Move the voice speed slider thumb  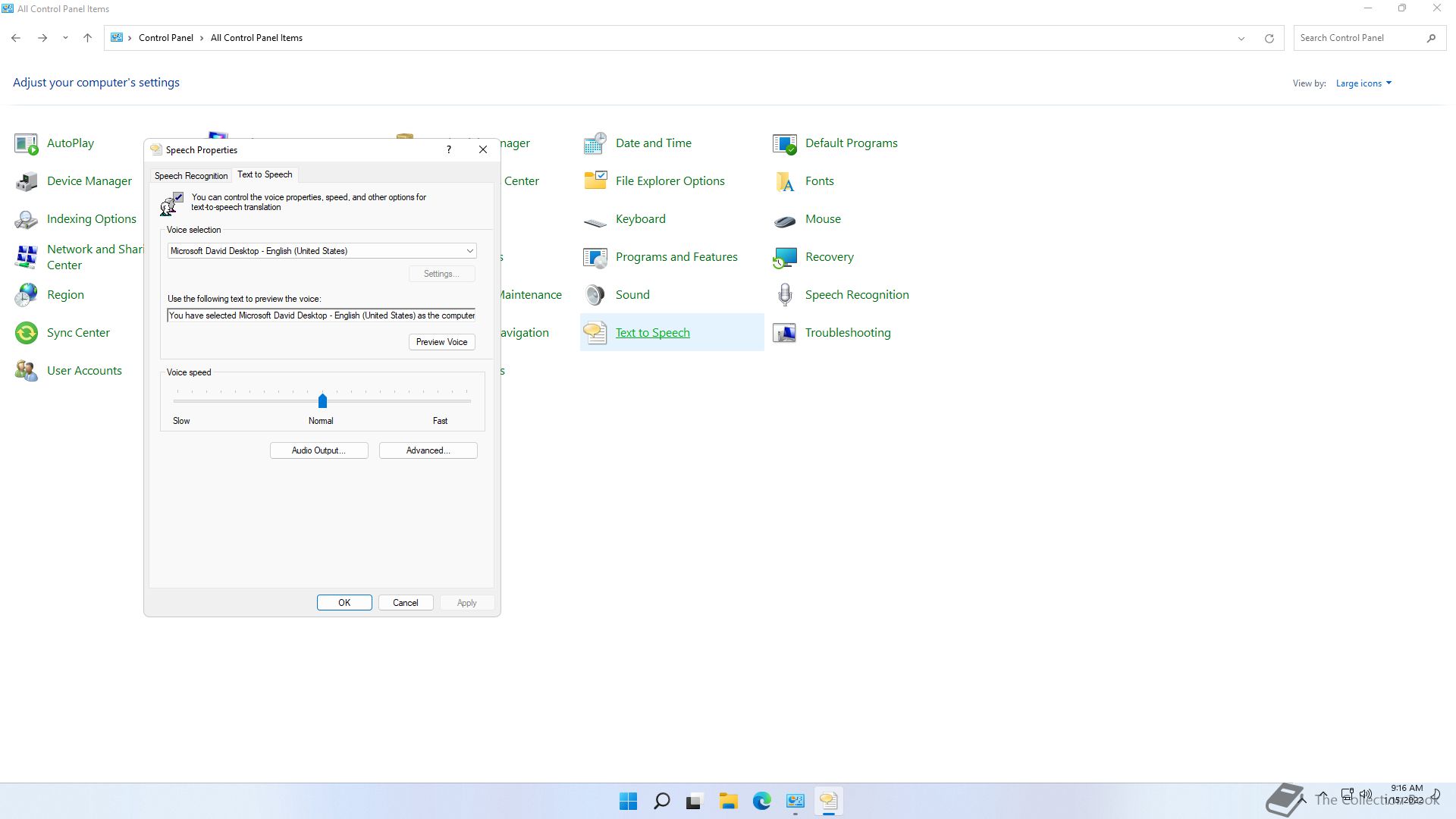pos(322,400)
